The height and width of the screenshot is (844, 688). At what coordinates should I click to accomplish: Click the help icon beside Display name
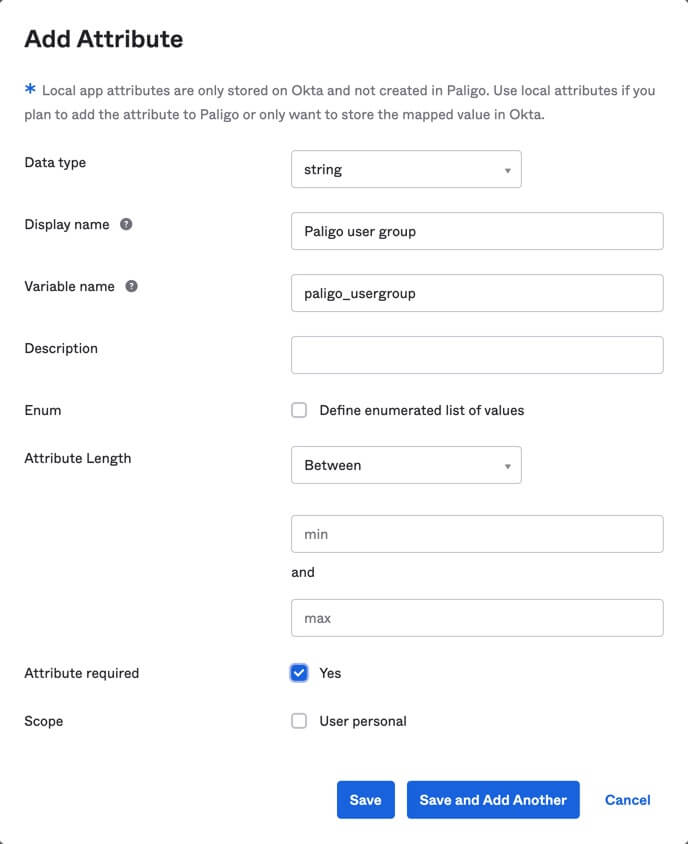(124, 225)
